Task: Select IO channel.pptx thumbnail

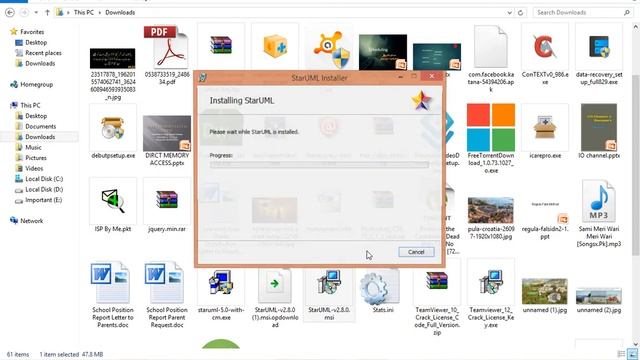Action: point(599,127)
